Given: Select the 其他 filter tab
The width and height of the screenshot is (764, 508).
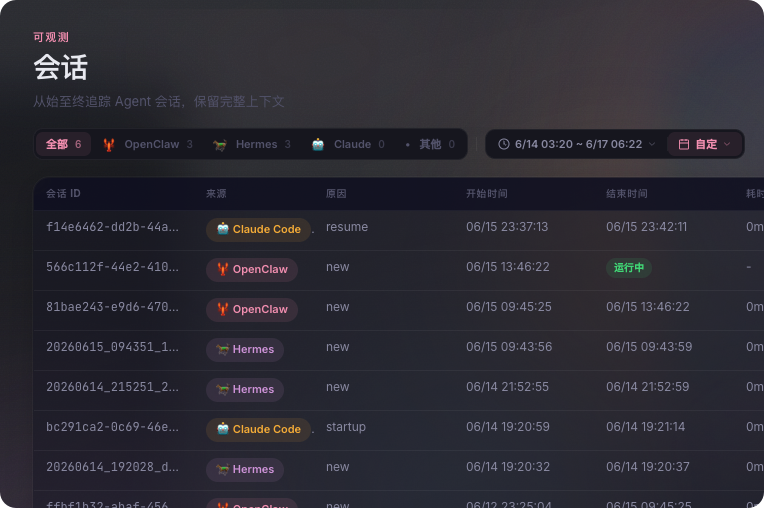Looking at the screenshot, I should point(430,144).
